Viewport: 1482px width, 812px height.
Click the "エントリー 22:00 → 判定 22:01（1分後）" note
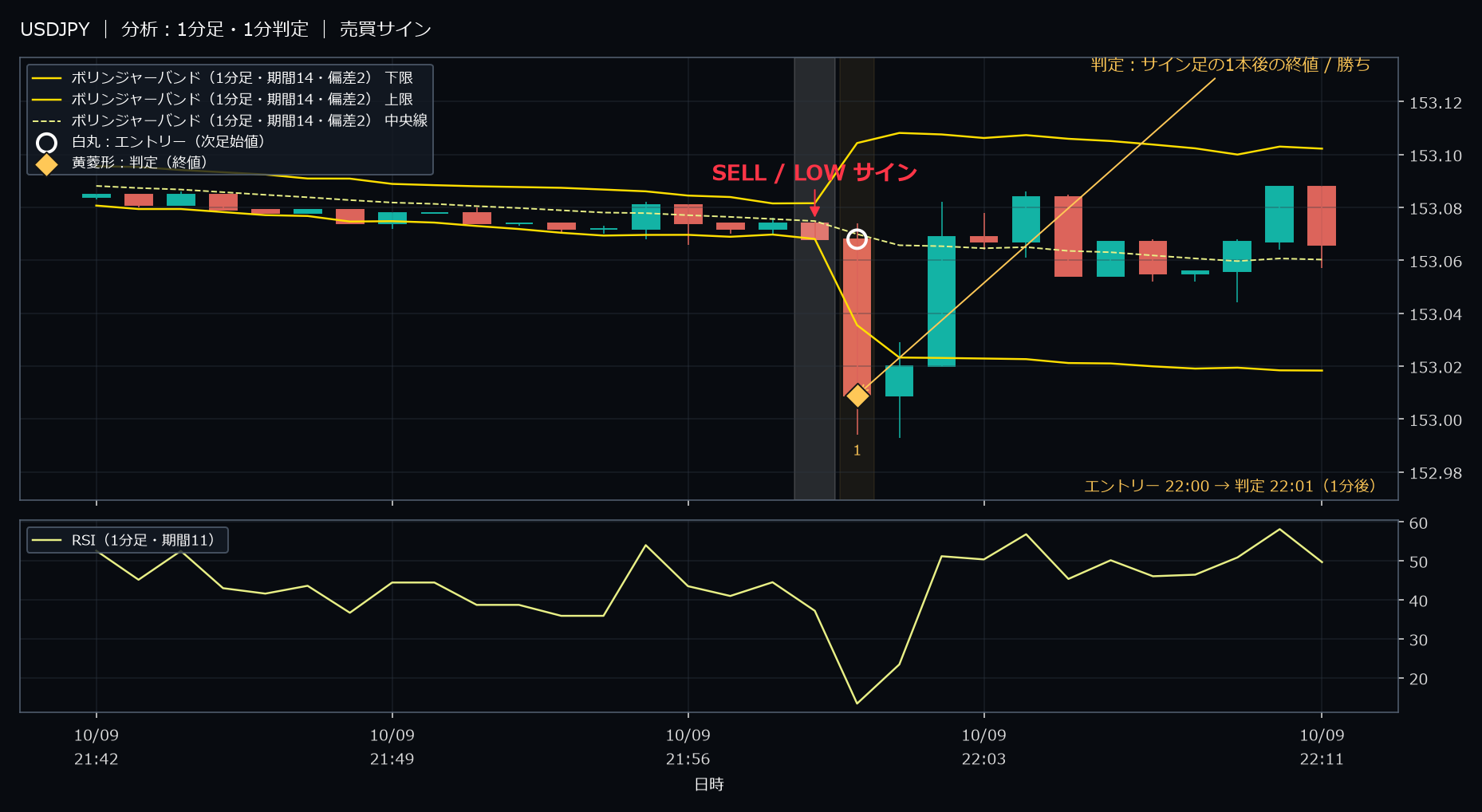(1230, 486)
